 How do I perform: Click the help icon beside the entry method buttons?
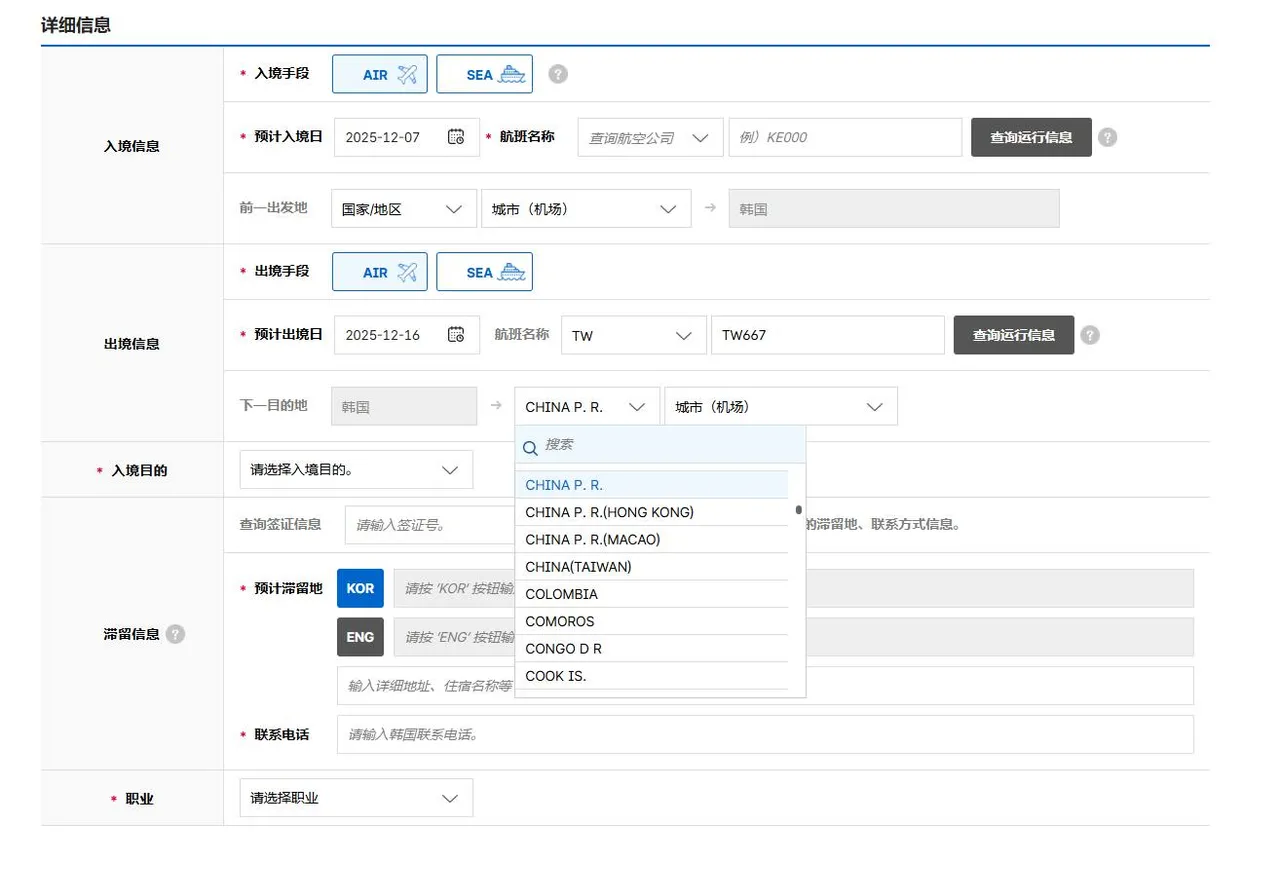point(557,73)
